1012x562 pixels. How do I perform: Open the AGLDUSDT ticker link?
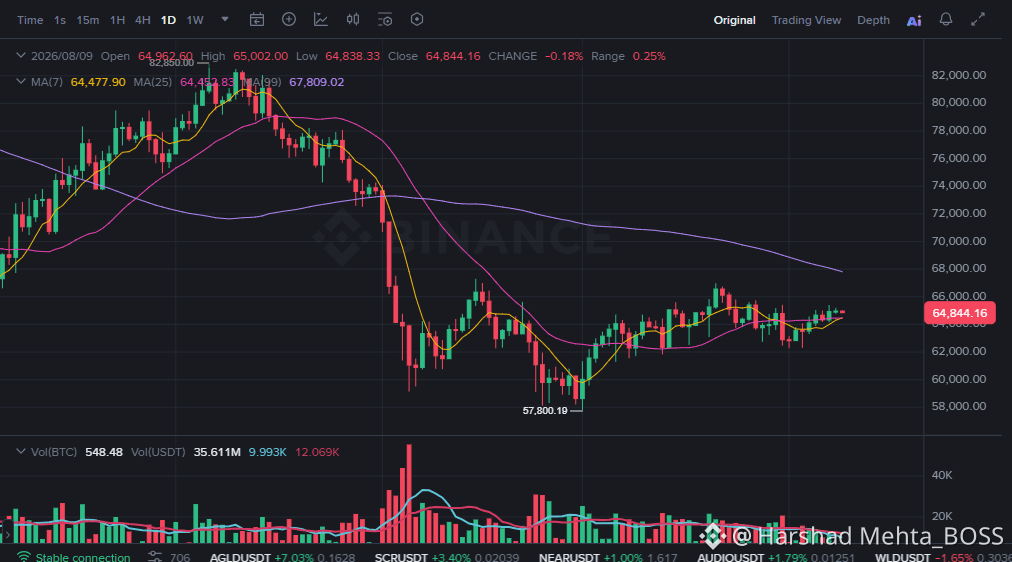239,557
